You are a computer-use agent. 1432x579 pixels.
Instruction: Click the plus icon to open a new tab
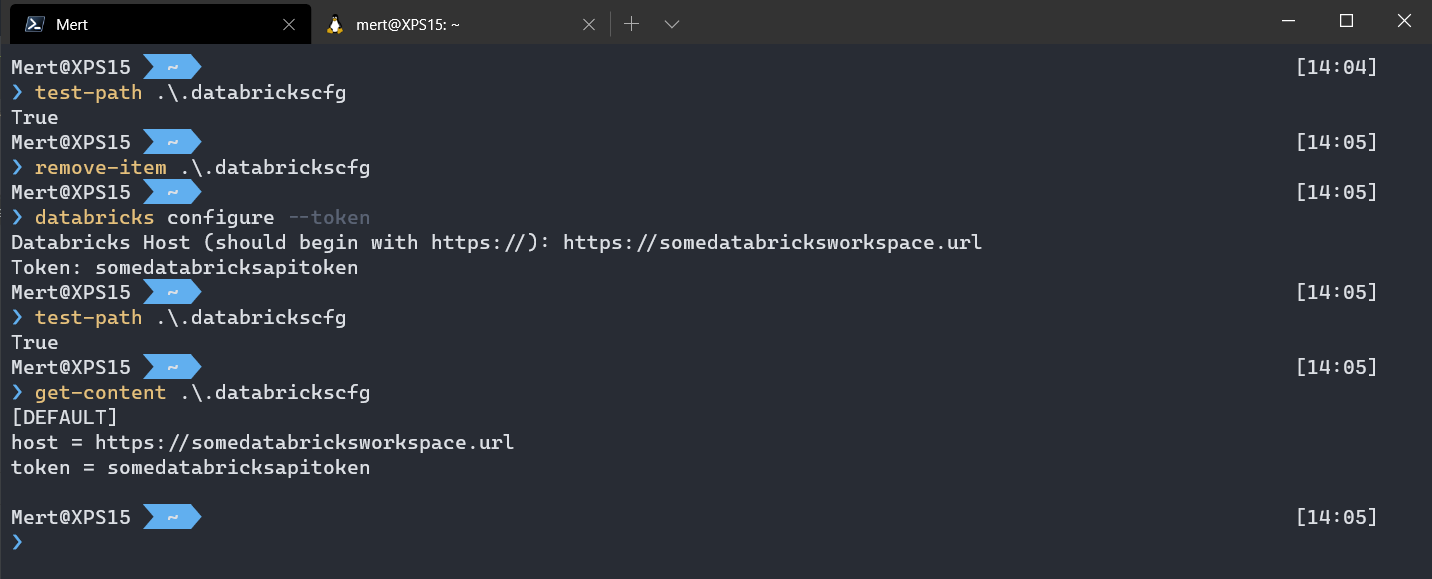pos(631,23)
